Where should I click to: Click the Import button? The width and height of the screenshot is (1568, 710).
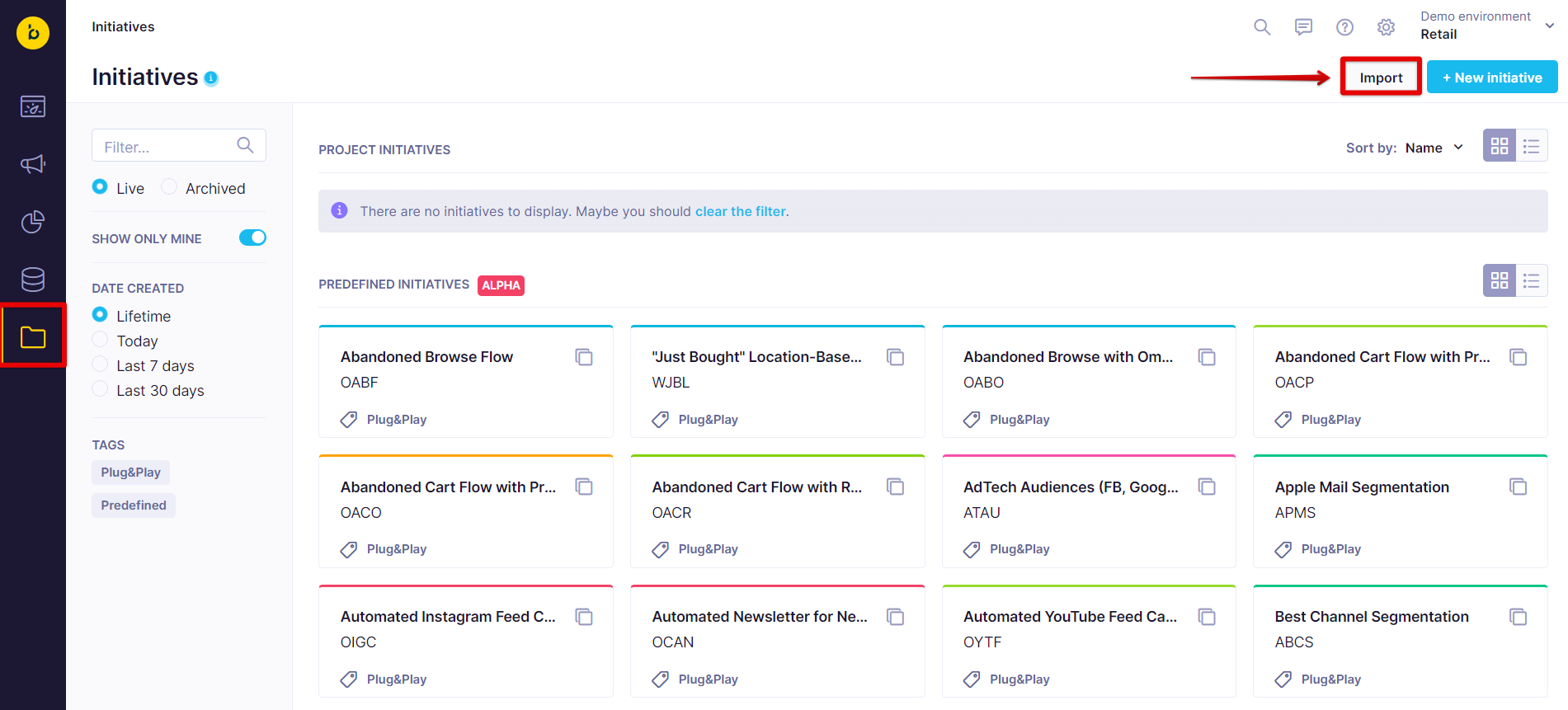1381,78
